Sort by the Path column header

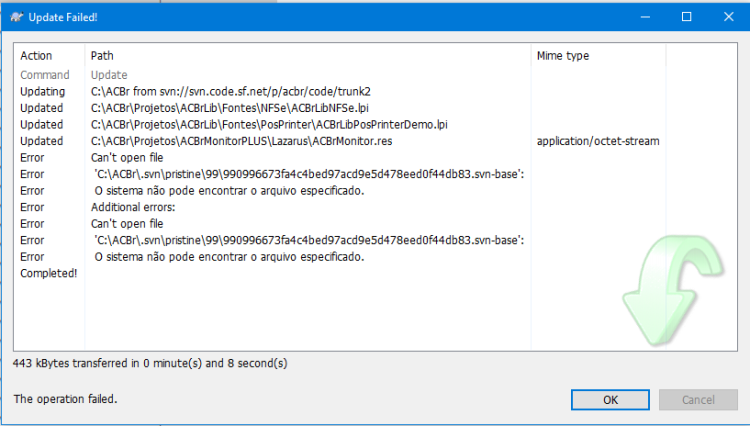[308, 55]
